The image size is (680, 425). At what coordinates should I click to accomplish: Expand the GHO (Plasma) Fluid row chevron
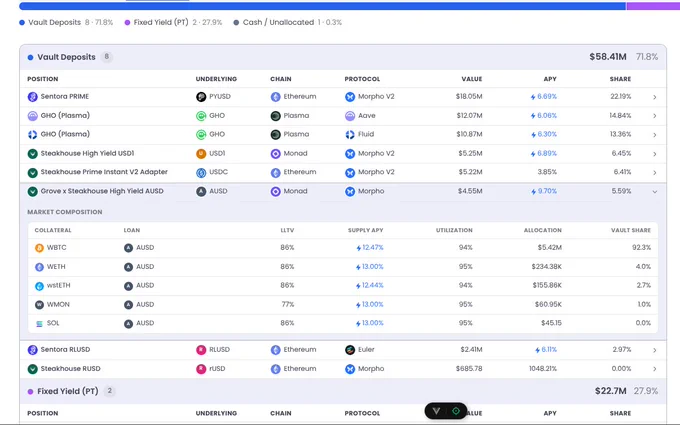655,135
